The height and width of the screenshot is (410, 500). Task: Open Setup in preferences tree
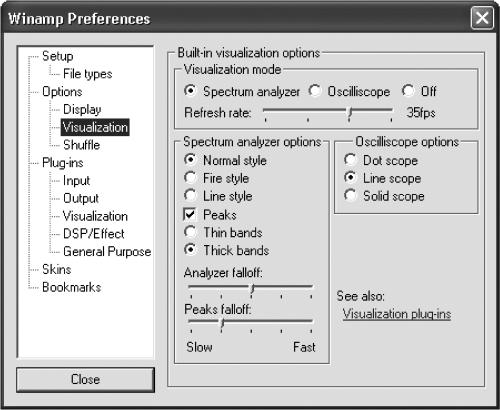tap(57, 56)
